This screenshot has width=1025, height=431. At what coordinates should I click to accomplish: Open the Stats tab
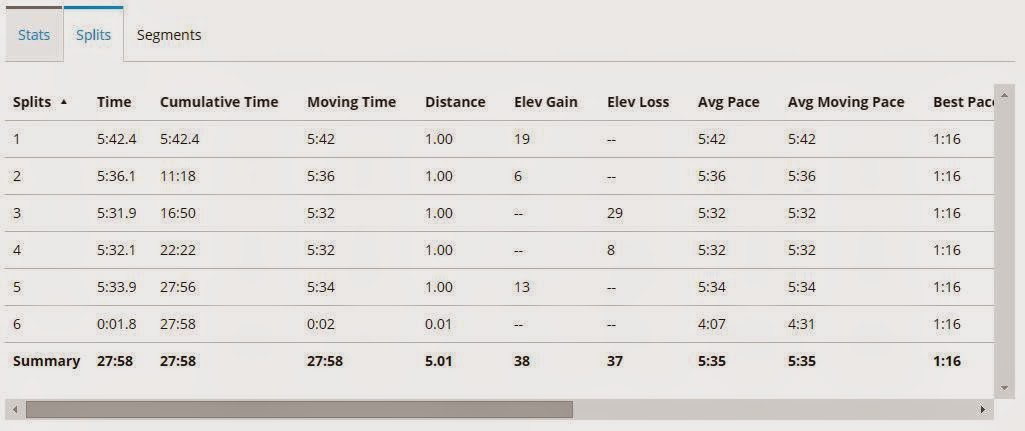(34, 35)
